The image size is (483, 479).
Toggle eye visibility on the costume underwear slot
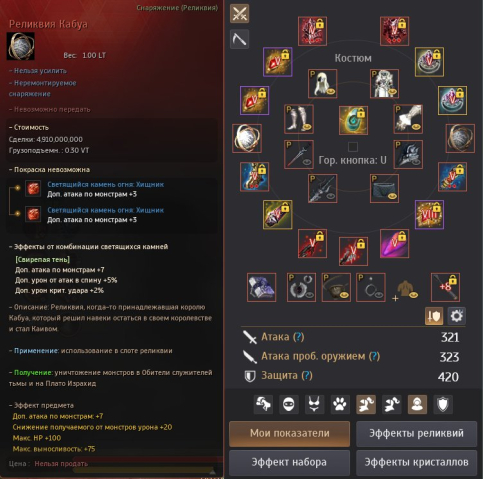(392, 196)
